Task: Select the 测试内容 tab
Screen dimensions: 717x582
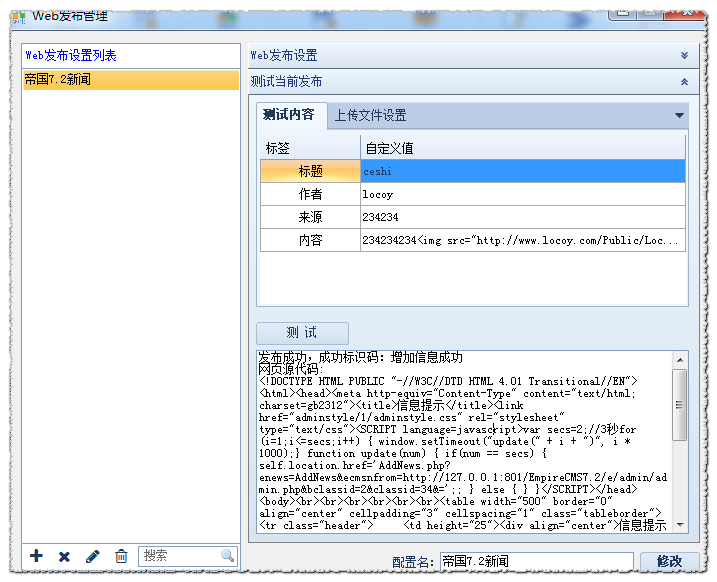Action: [x=288, y=115]
